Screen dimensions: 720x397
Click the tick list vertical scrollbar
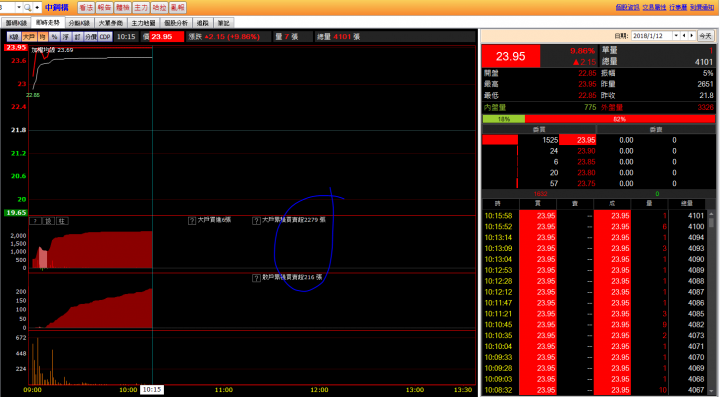pyautogui.click(x=711, y=303)
